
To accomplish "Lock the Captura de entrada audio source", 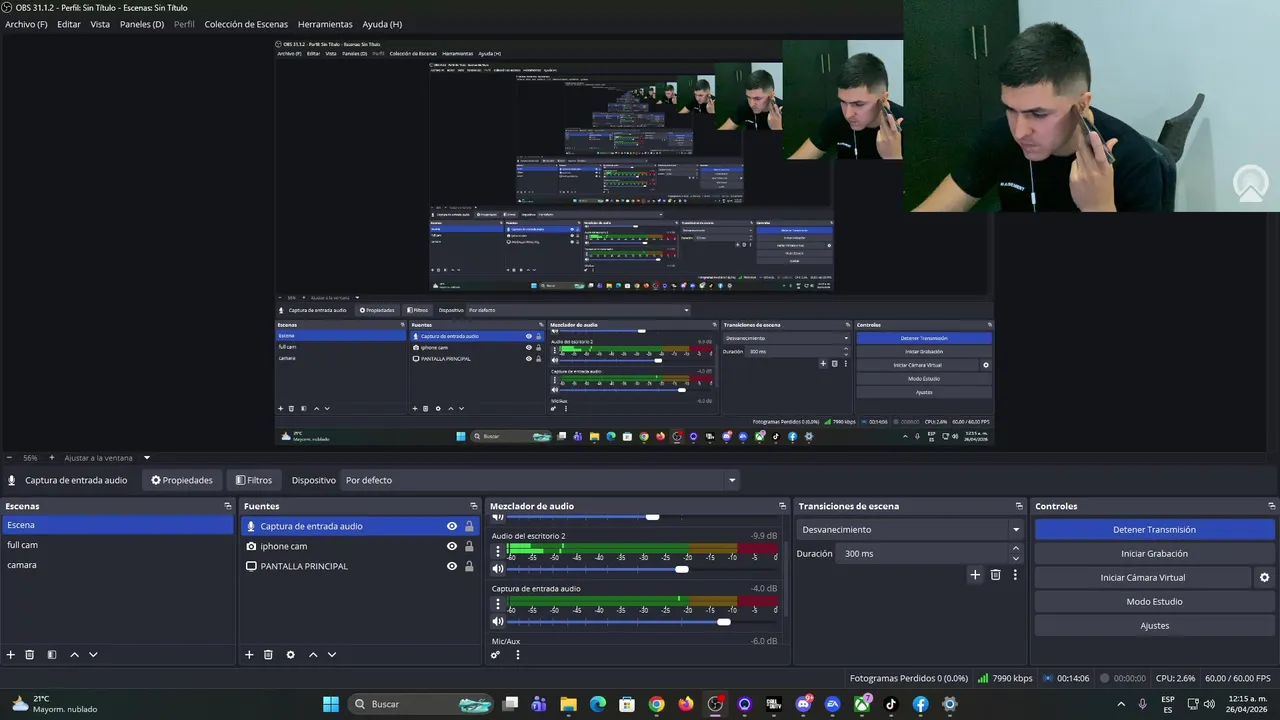I will point(469,526).
